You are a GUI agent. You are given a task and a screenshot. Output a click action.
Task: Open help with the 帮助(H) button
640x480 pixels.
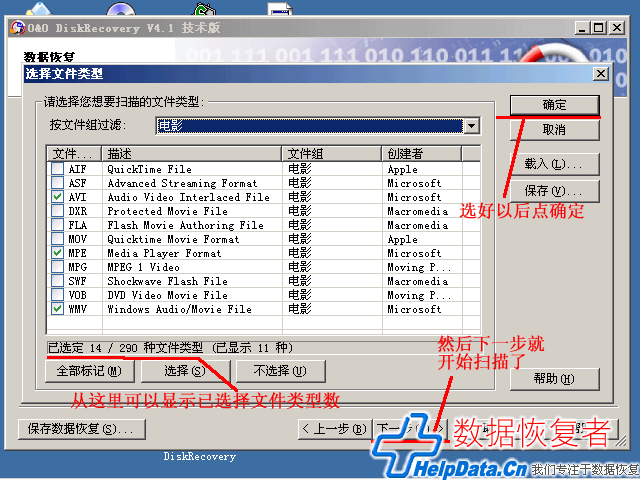(x=555, y=379)
